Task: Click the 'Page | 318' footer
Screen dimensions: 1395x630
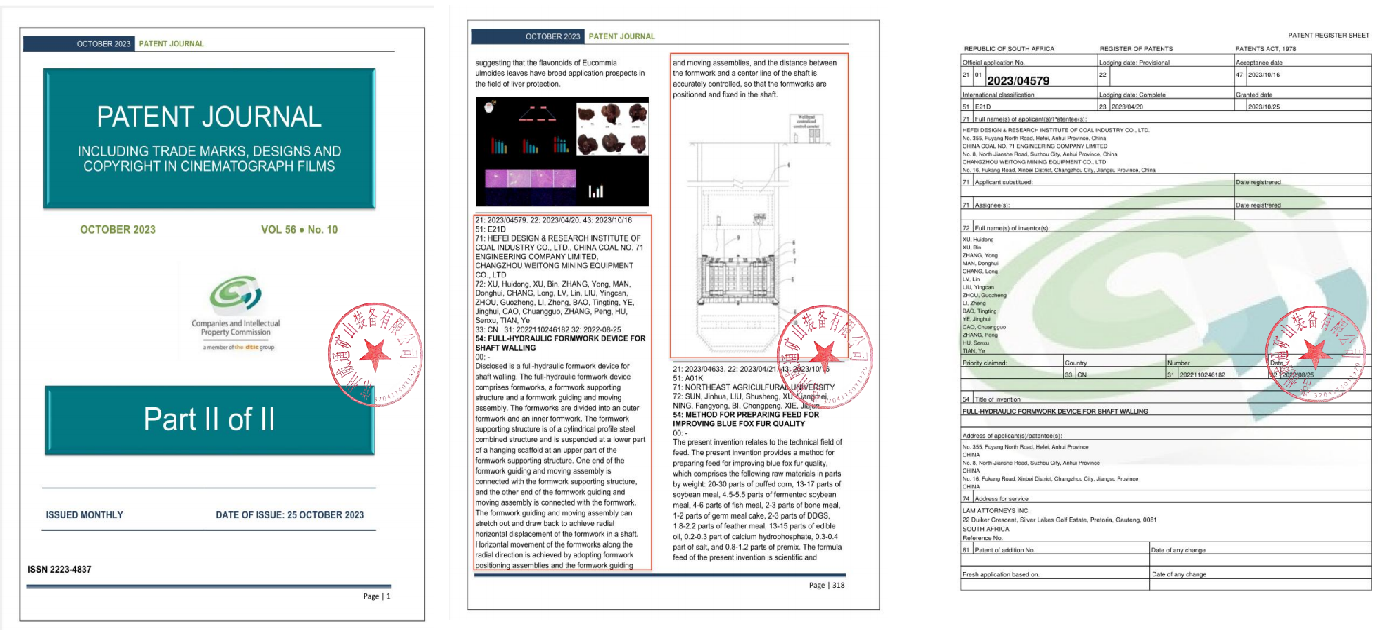Action: [827, 585]
